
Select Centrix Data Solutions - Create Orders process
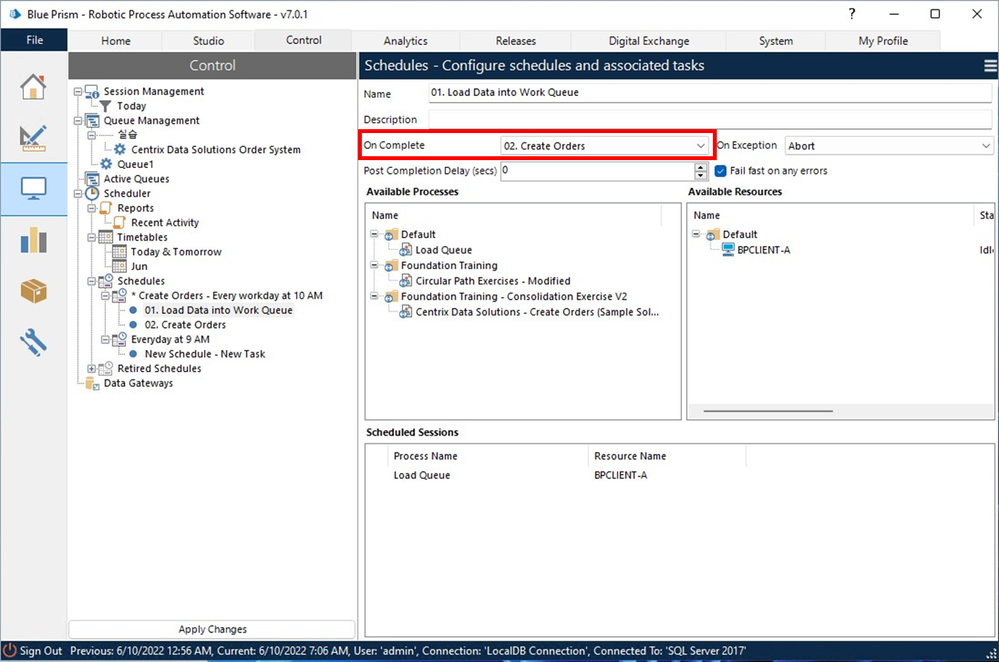click(x=537, y=312)
